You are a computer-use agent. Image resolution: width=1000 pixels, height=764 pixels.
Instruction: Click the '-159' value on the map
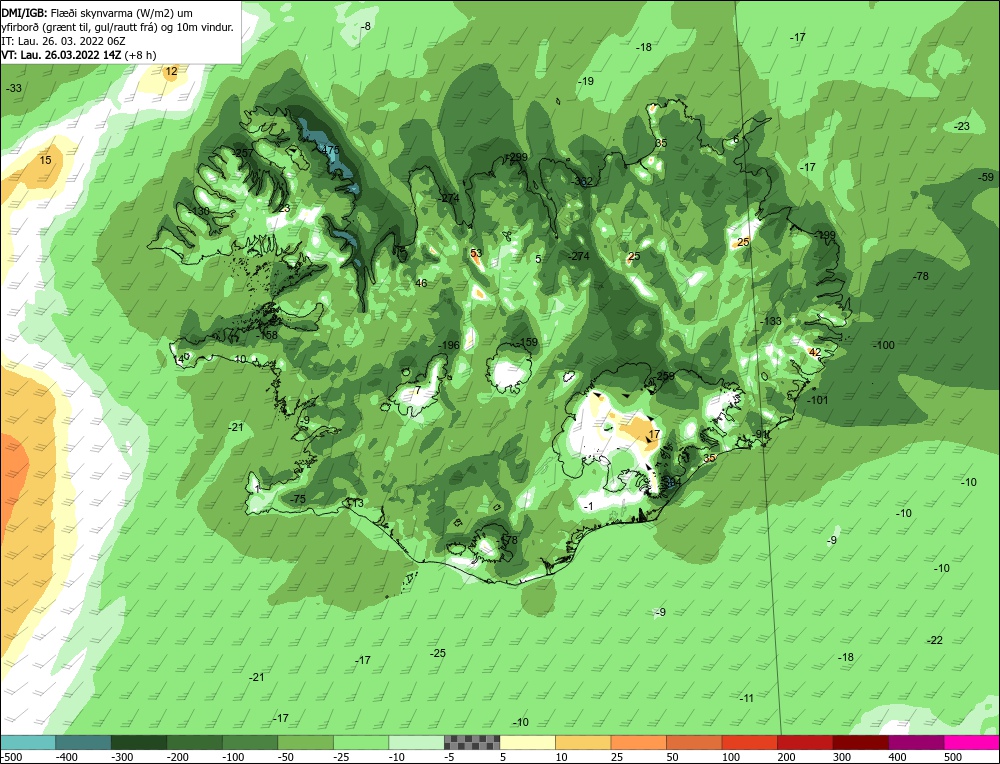point(527,342)
